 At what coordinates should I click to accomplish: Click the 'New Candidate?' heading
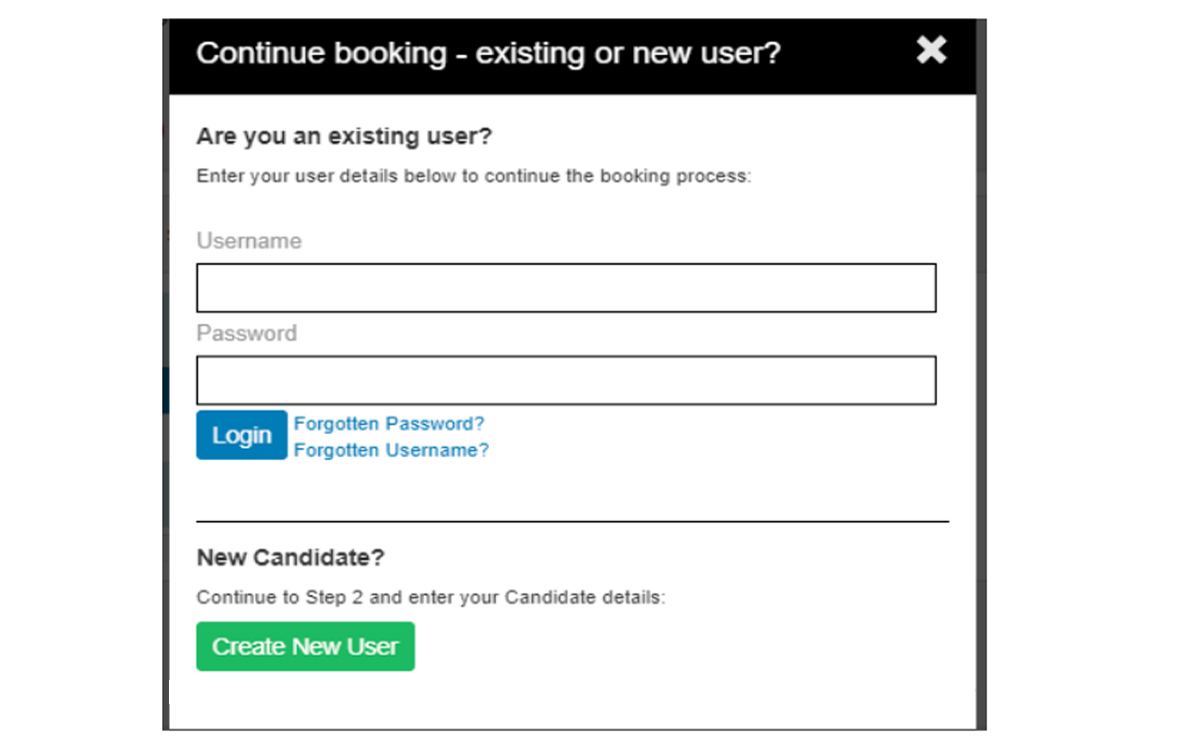coord(290,557)
